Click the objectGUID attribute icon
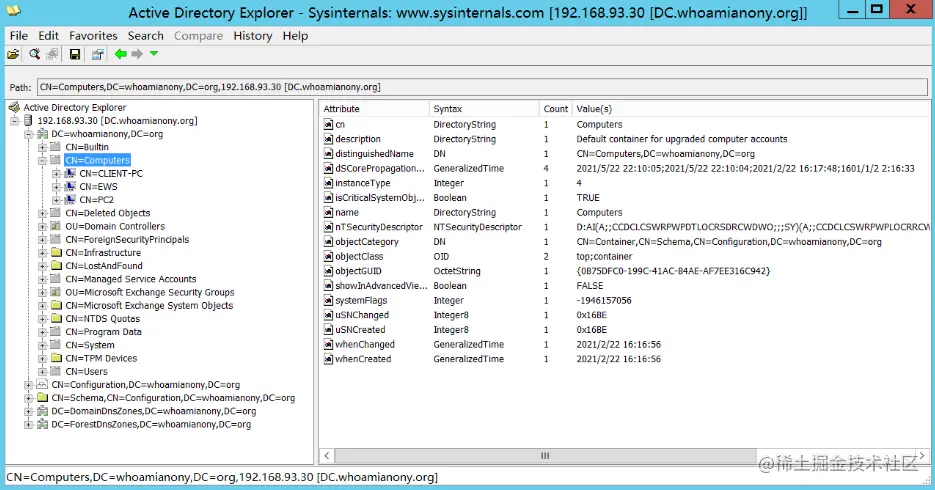This screenshot has height=490, width=935. point(328,271)
